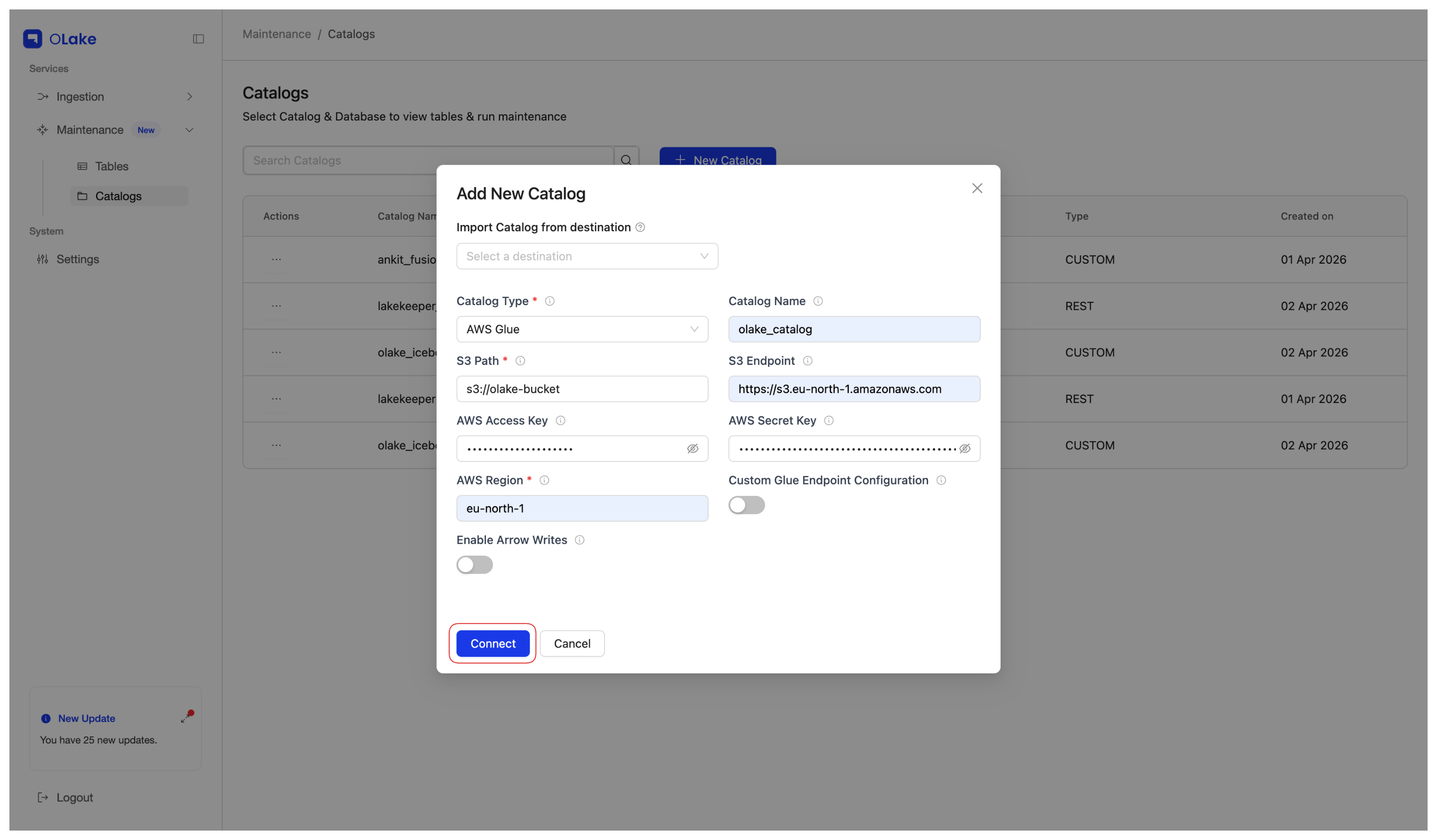
Task: Show the AWS Access Key value
Action: (x=692, y=449)
